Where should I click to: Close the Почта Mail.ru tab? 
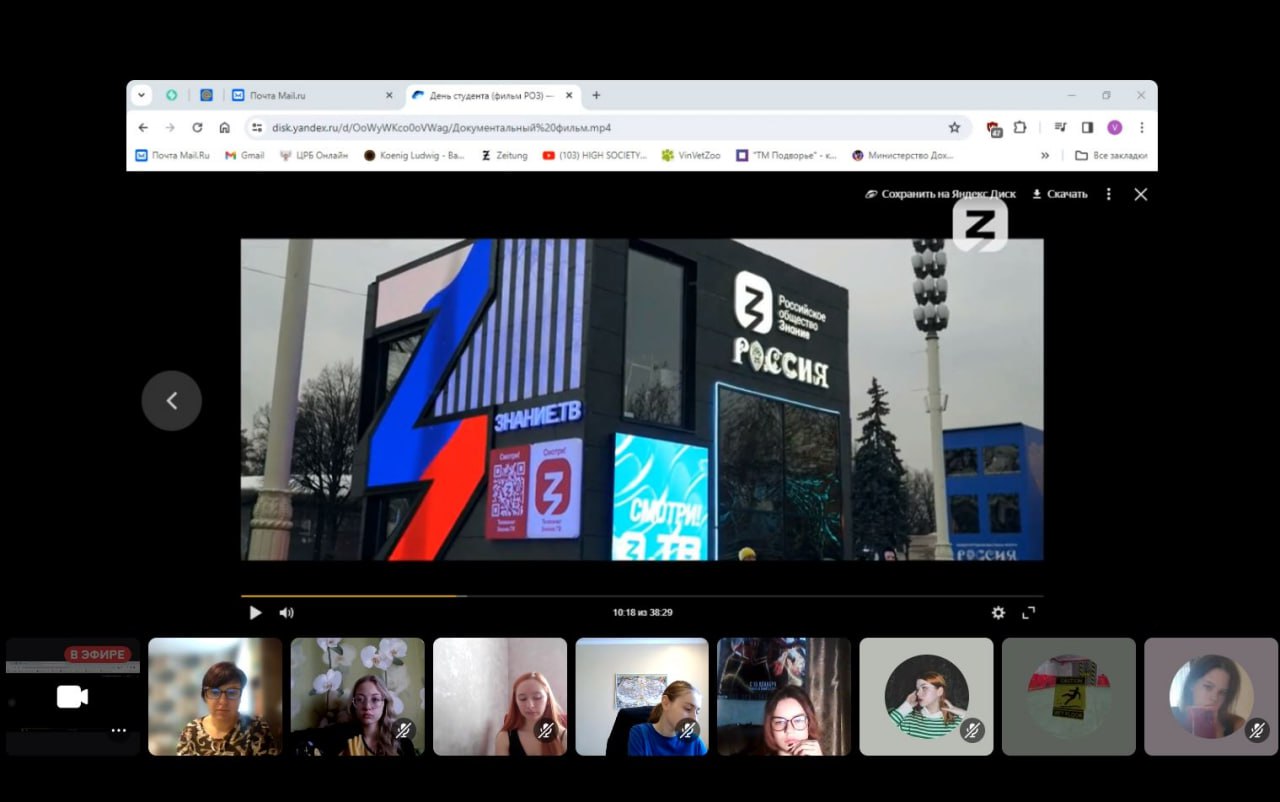(389, 95)
